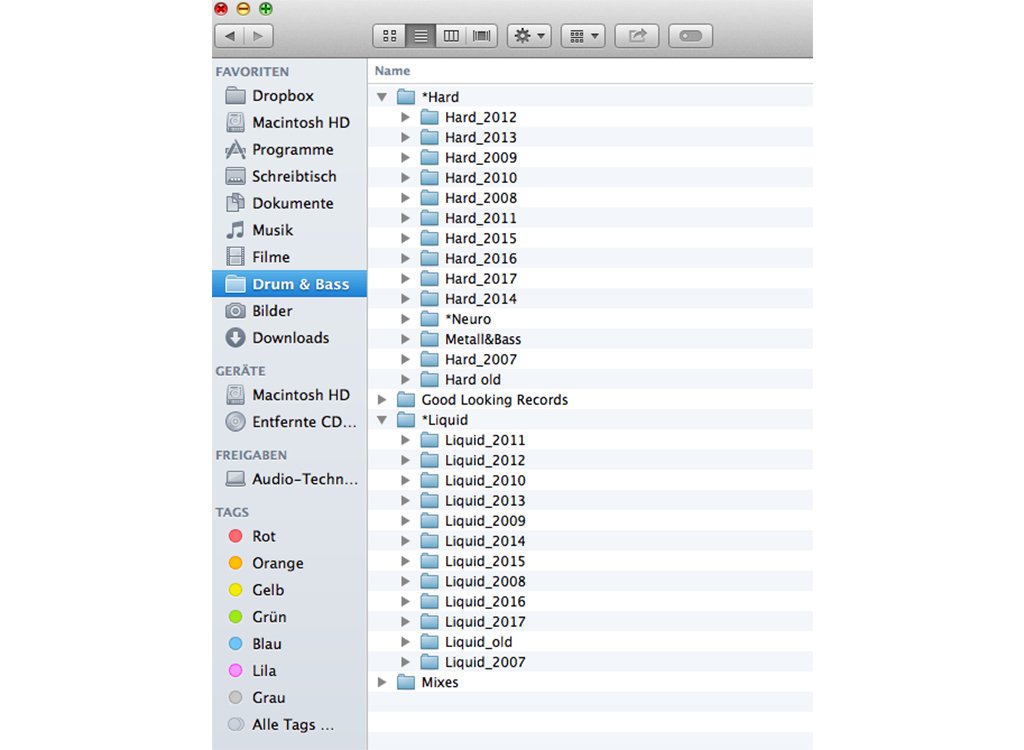Viewport: 1024px width, 750px height.
Task: Select list view toggle in toolbar
Action: tap(420, 36)
